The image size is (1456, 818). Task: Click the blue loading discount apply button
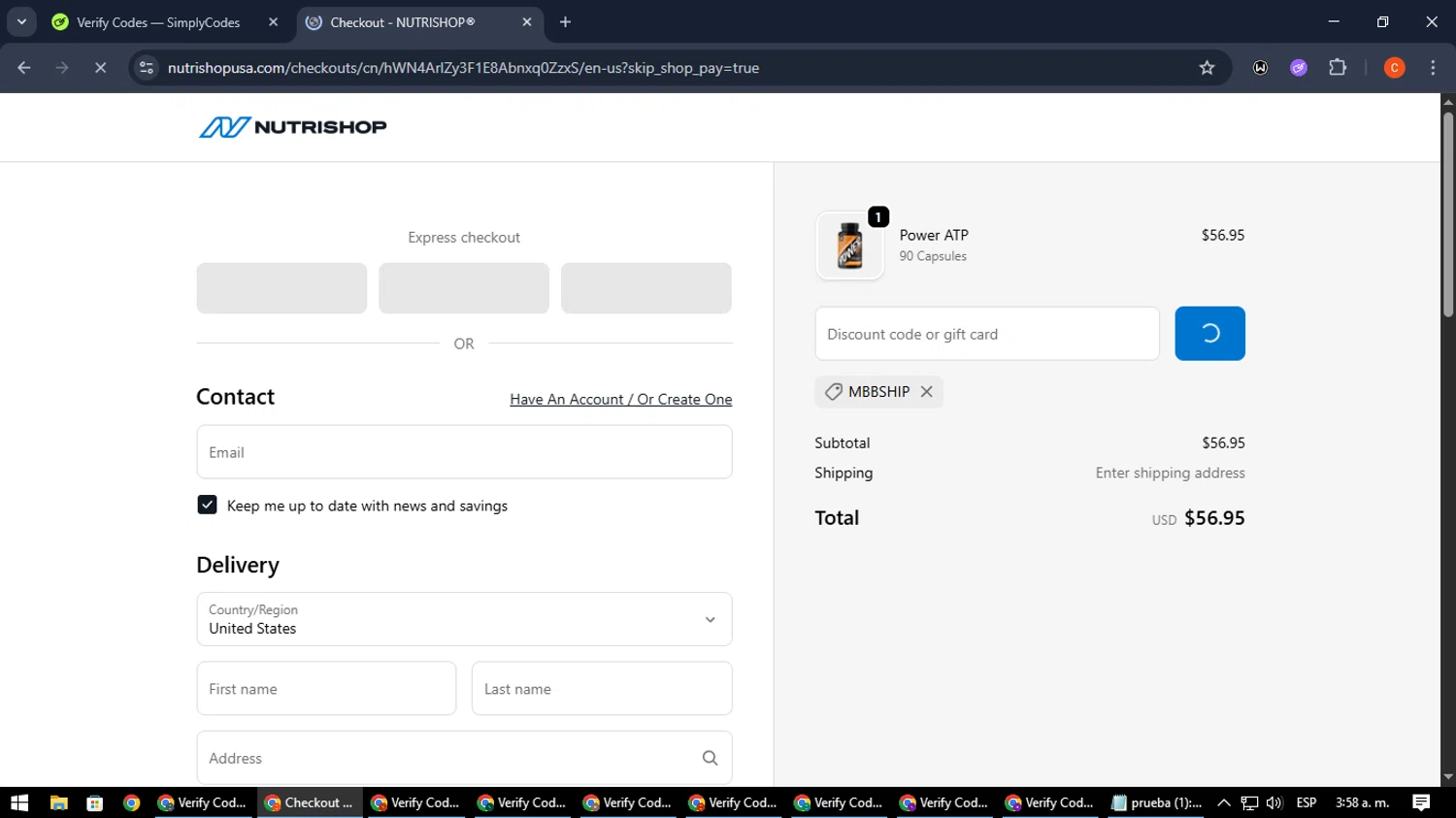point(1209,334)
